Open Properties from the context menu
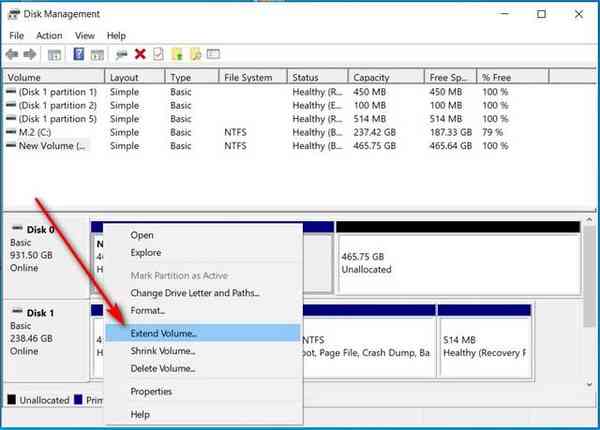 point(151,392)
